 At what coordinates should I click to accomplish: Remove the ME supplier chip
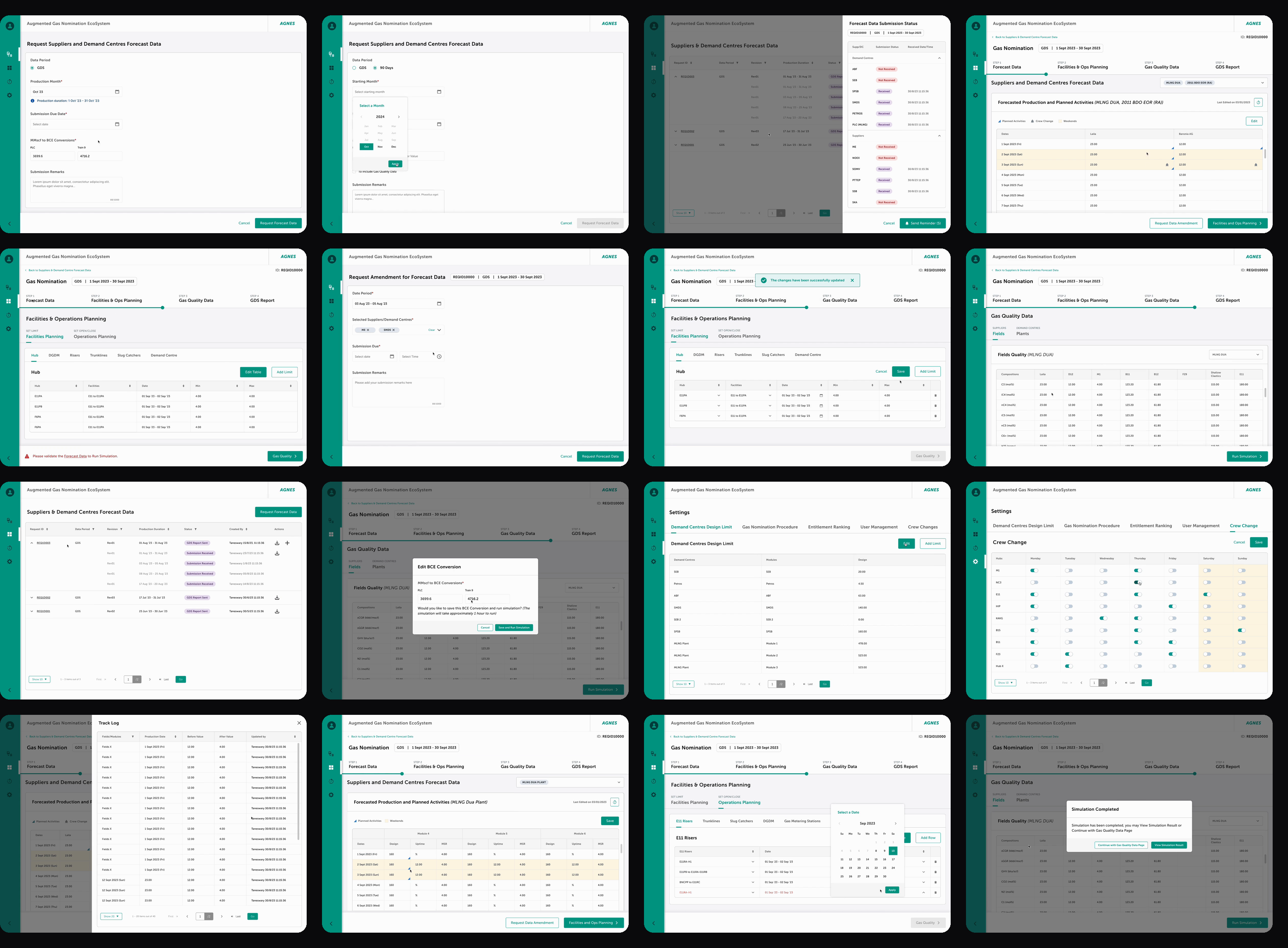point(368,330)
